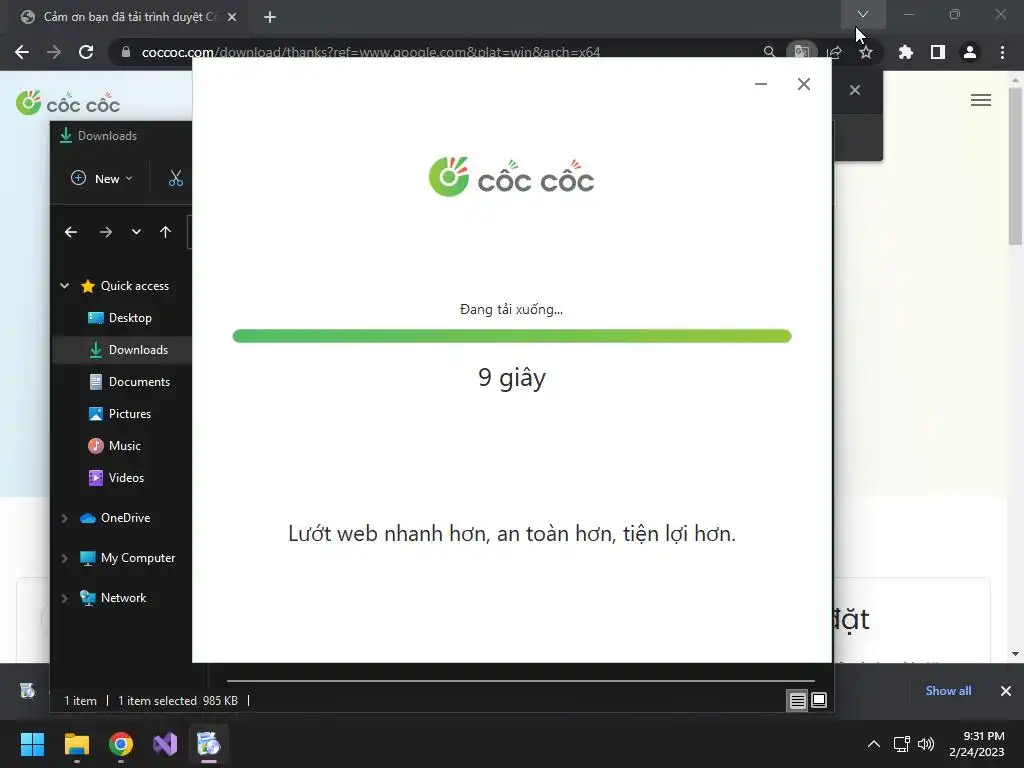Expand the OneDrive tree node
This screenshot has height=768, width=1024.
click(x=65, y=518)
